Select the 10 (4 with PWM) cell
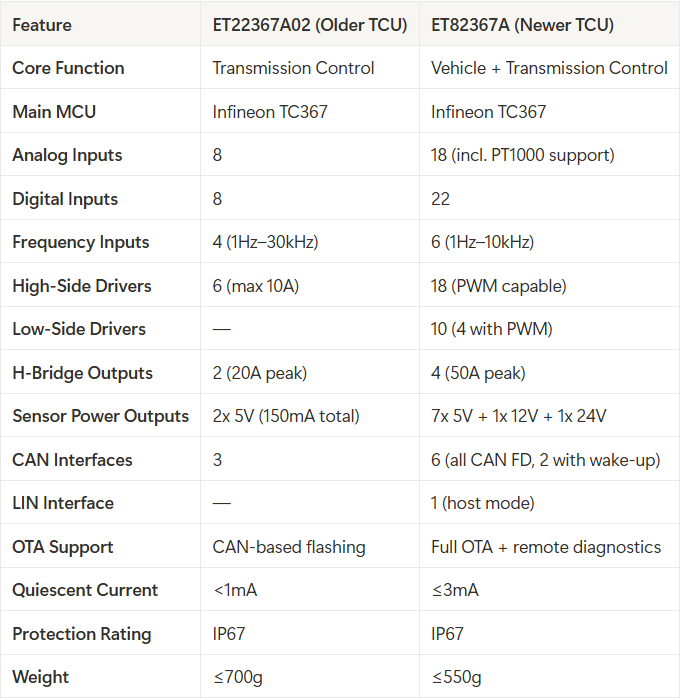This screenshot has height=700, width=681. [x=492, y=329]
